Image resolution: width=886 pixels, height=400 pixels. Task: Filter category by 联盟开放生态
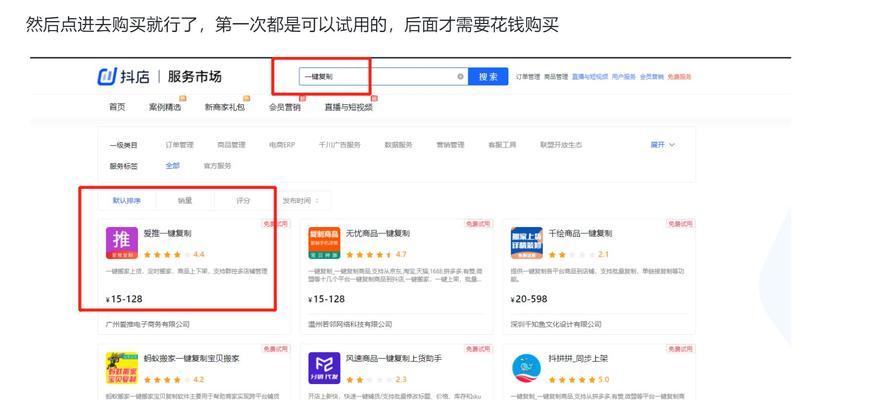pos(561,145)
